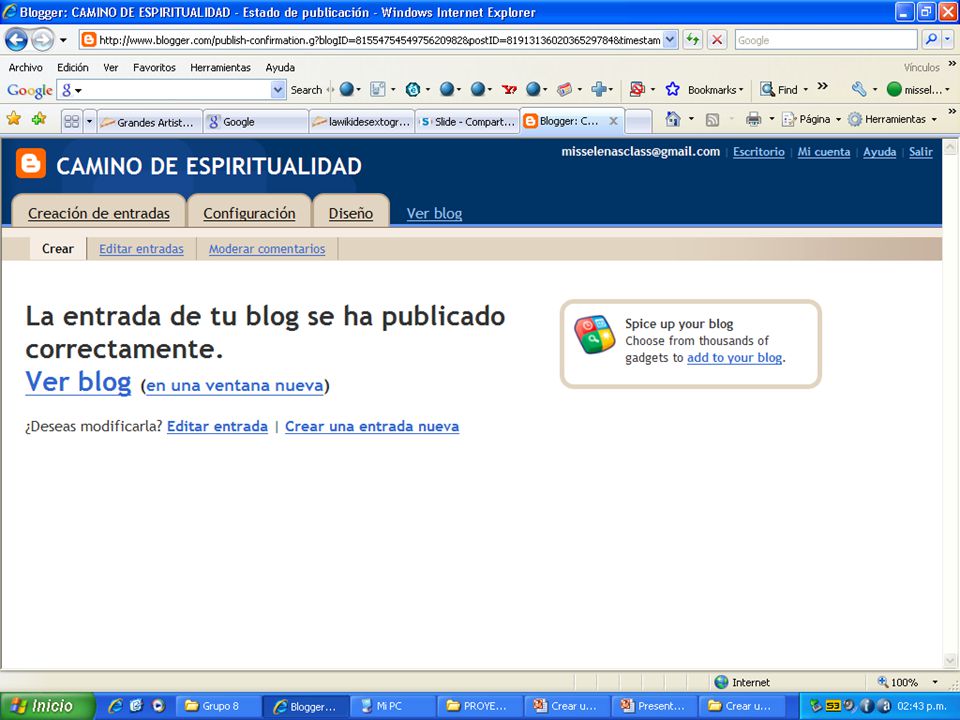Open the Diseño tab
960x720 pixels.
[351, 213]
